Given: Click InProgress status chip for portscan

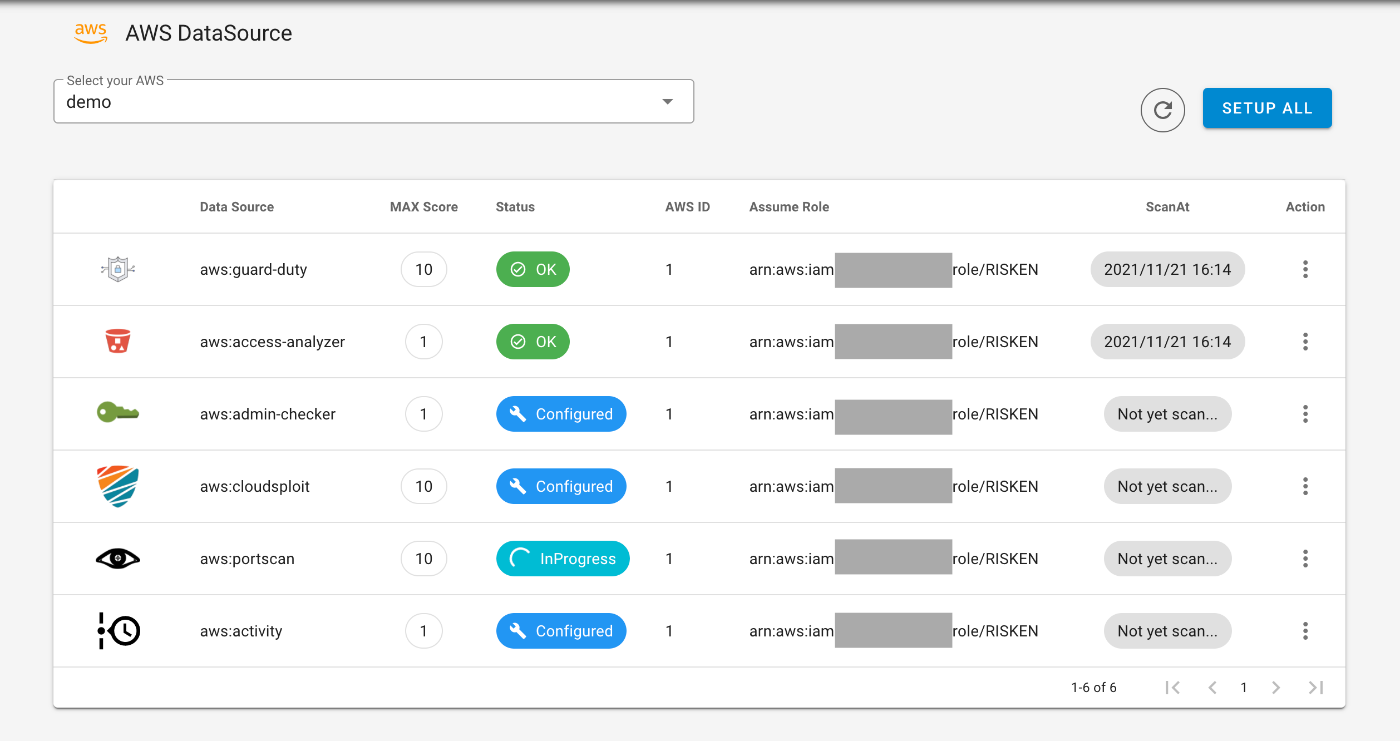Looking at the screenshot, I should click(563, 559).
